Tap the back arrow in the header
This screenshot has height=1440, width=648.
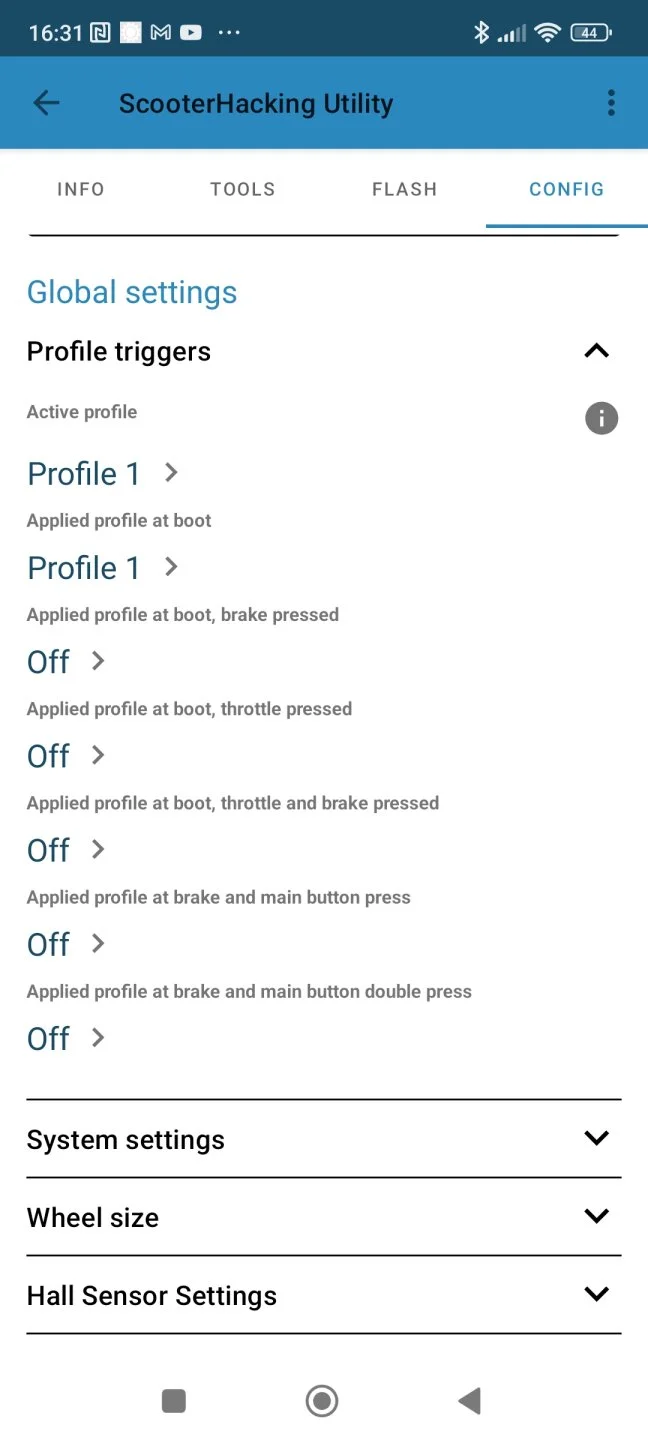46,103
